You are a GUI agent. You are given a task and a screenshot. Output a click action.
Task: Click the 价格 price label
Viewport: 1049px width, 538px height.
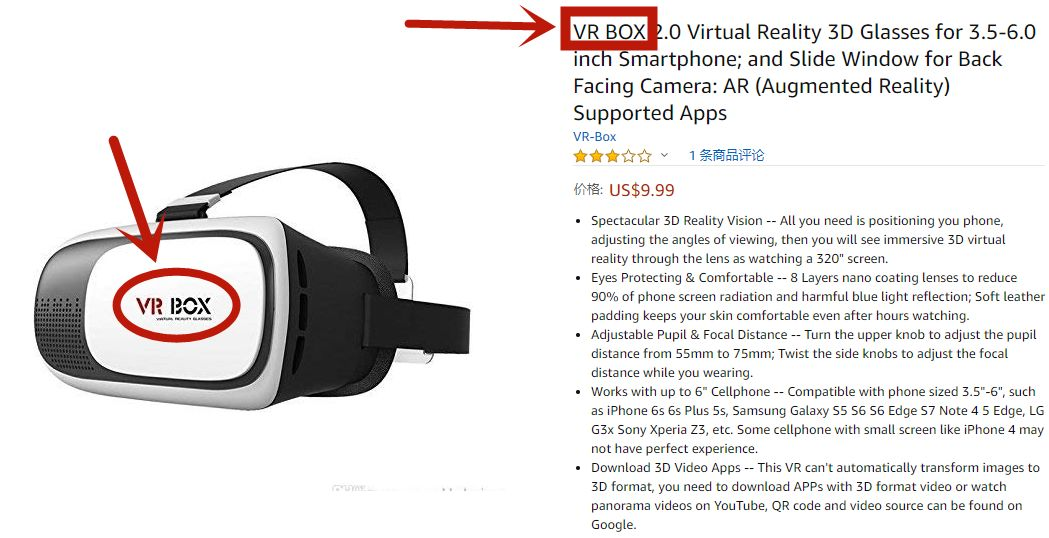588,189
